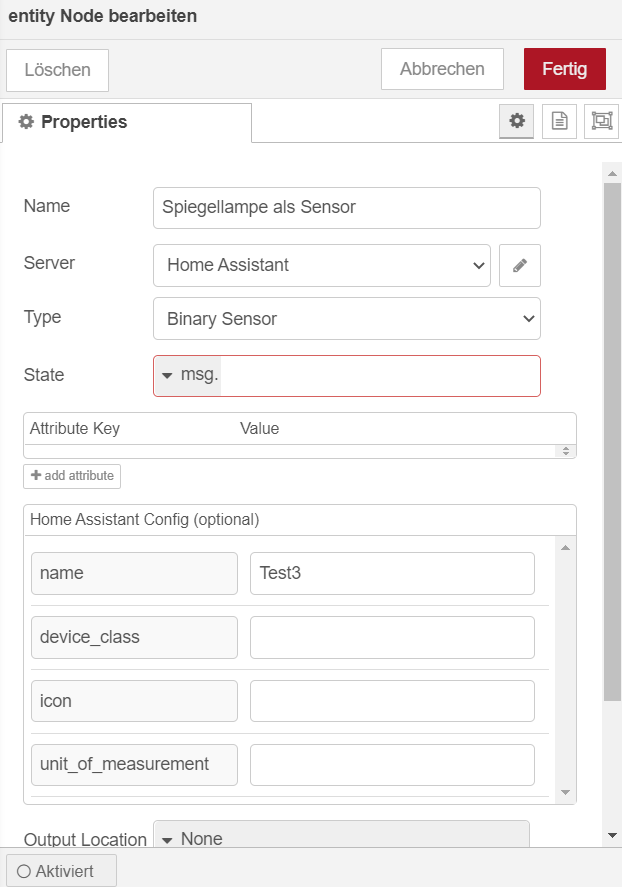Click the device_class value field
Image resolution: width=622 pixels, height=887 pixels.
[x=392, y=638]
